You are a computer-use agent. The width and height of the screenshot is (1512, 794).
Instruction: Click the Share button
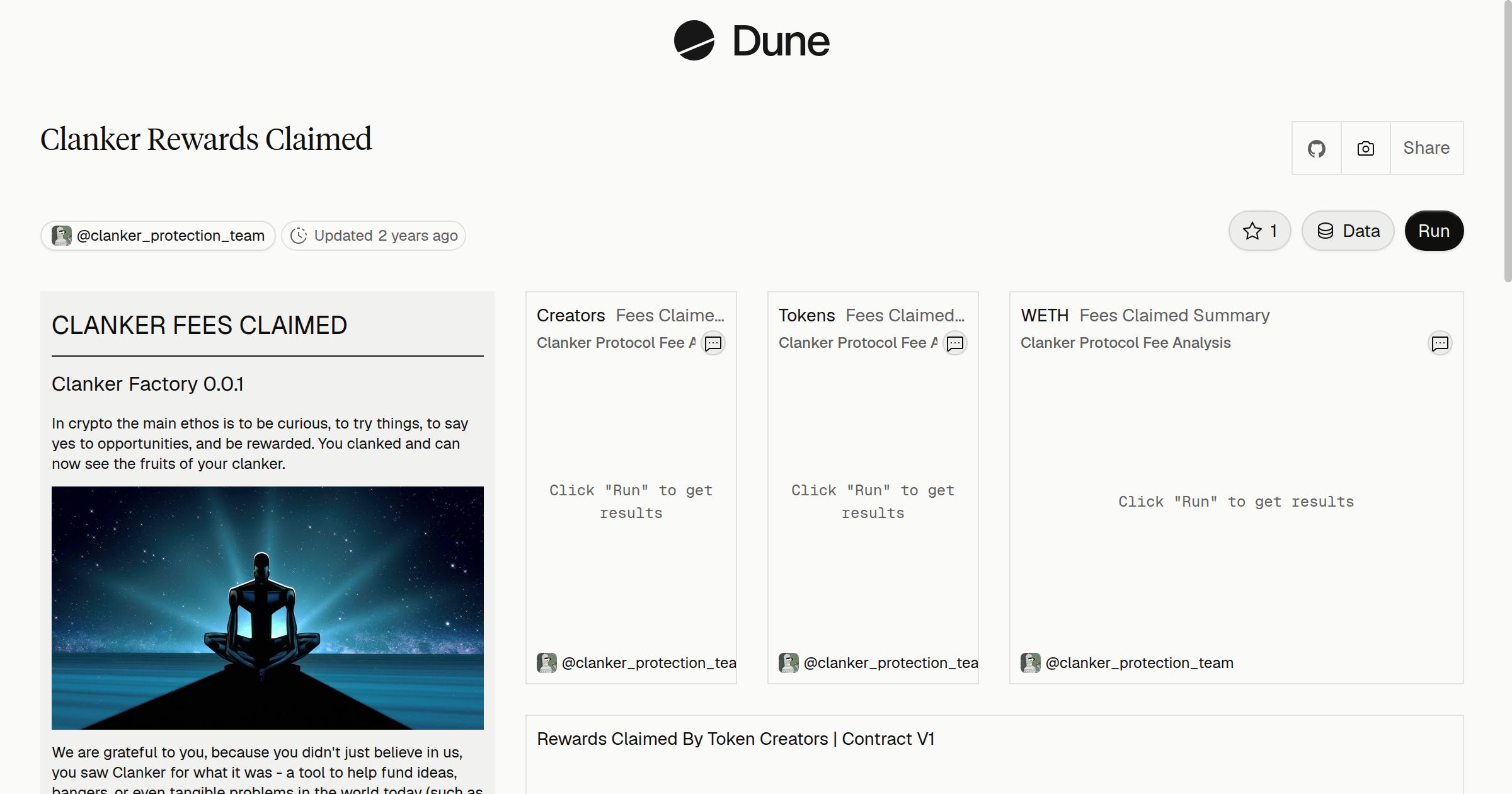pyautogui.click(x=1426, y=148)
